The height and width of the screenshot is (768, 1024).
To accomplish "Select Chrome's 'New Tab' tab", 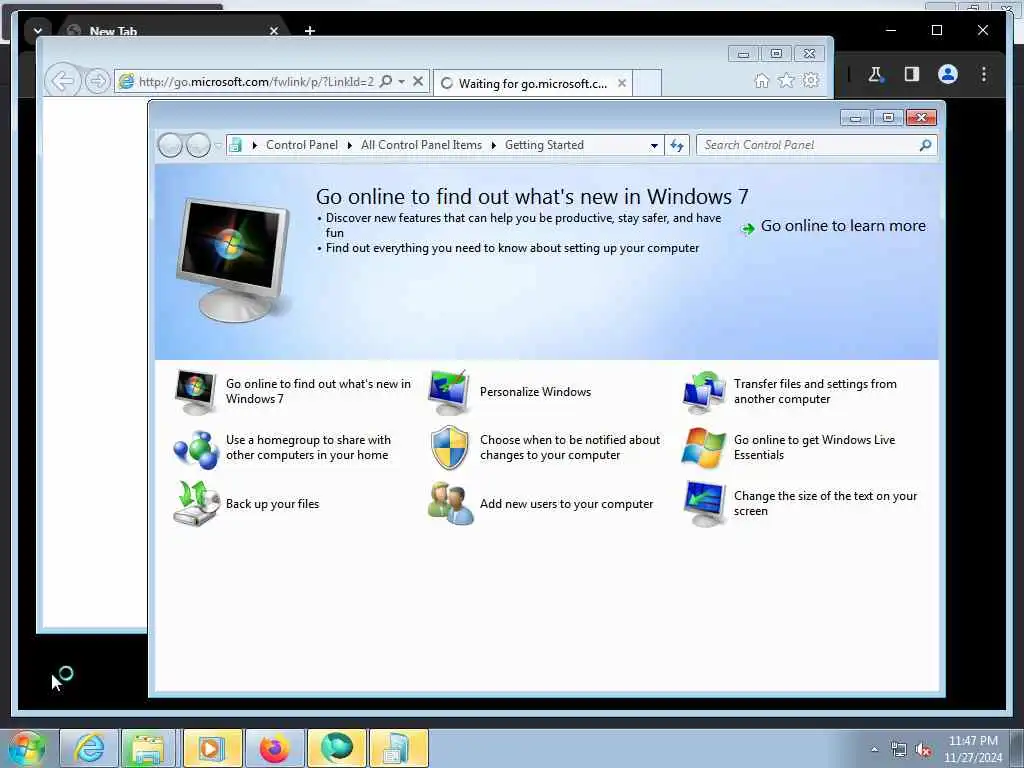I will click(x=173, y=31).
